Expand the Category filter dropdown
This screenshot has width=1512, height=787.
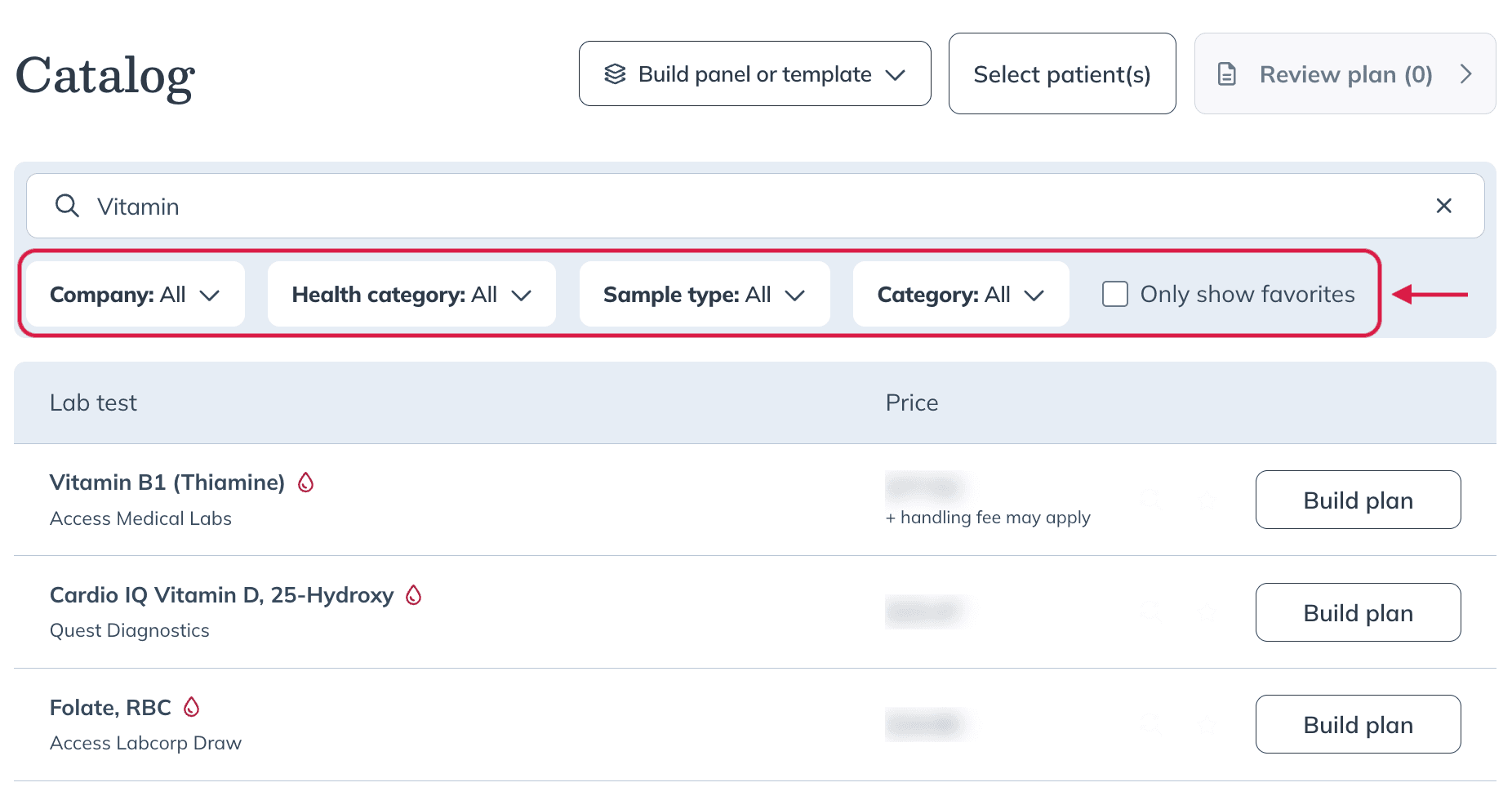[961, 294]
